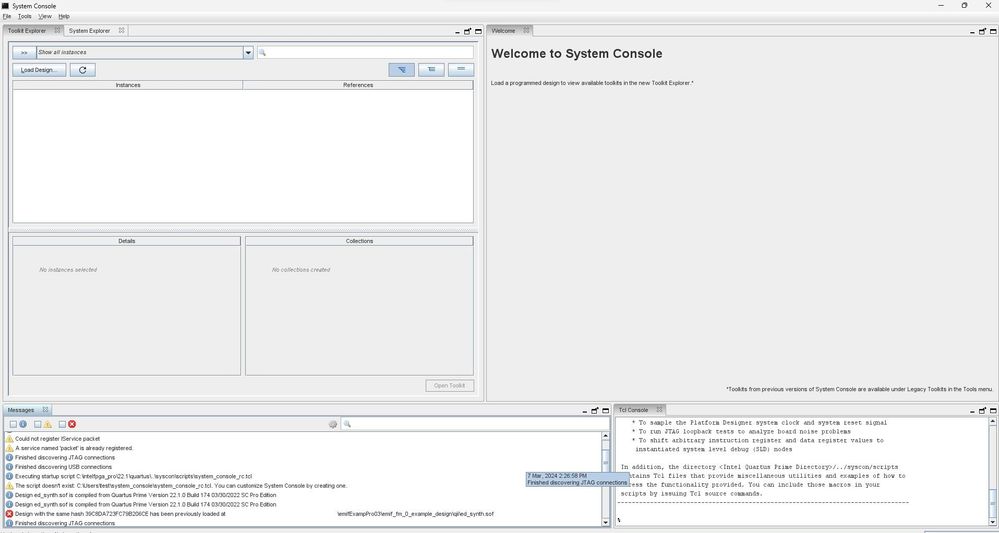Click the Open Toolkit button
999x533 pixels.
pos(450,385)
